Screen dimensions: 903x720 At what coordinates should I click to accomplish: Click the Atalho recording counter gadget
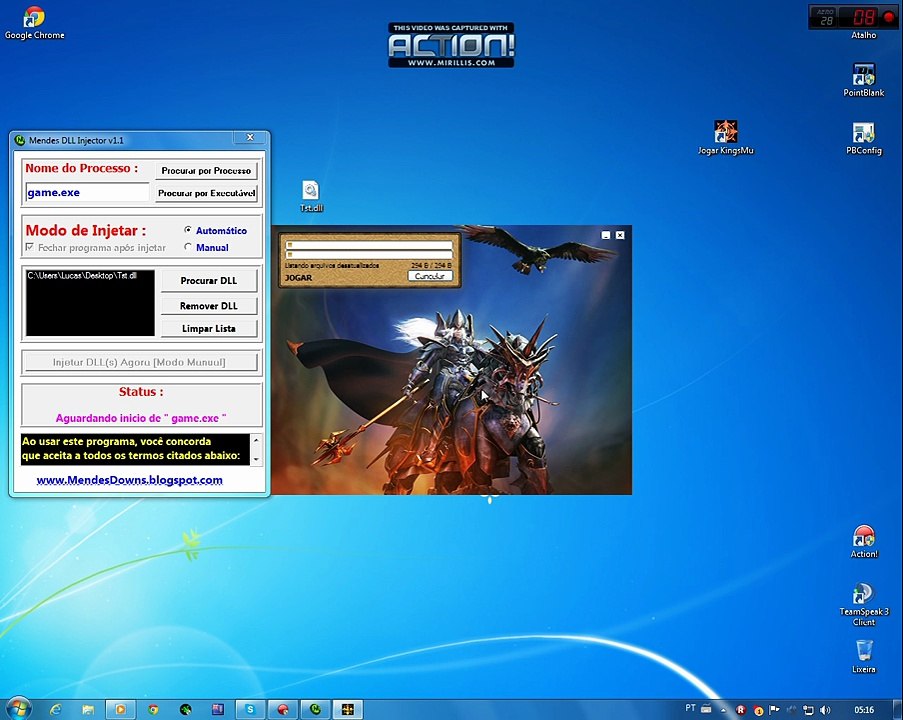[x=853, y=17]
